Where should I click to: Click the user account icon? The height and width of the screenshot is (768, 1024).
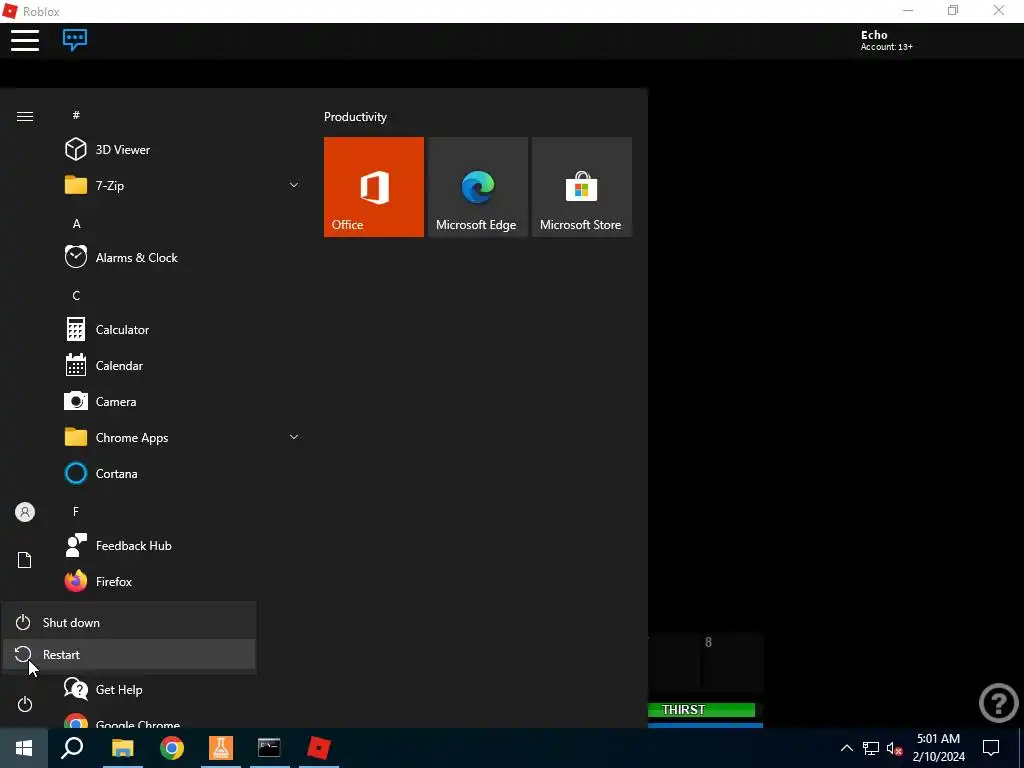coord(25,512)
